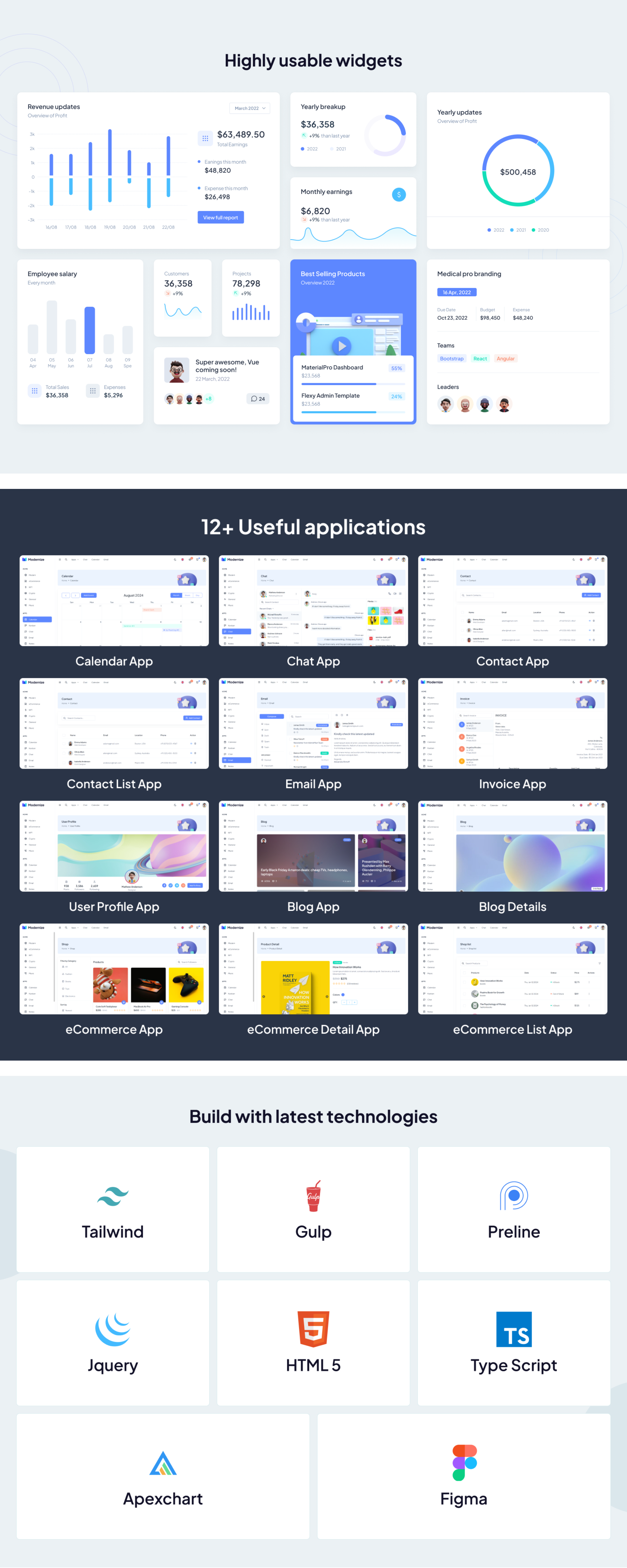Image resolution: width=627 pixels, height=1568 pixels.
Task: Click the comment bubble showing 24
Action: (257, 399)
